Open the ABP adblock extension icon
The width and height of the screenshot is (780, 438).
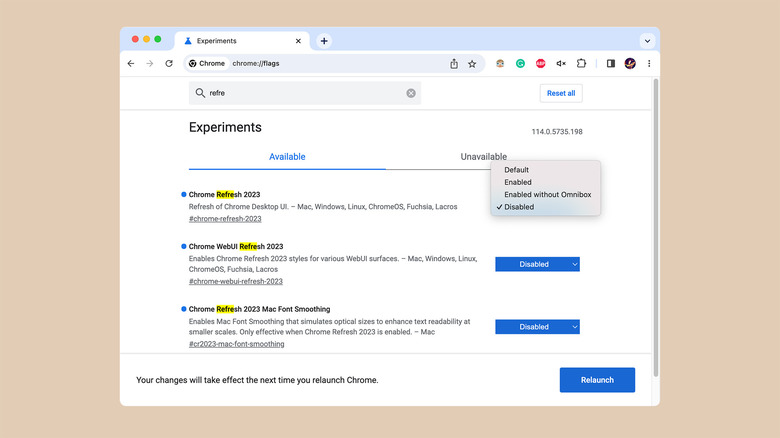(x=541, y=64)
